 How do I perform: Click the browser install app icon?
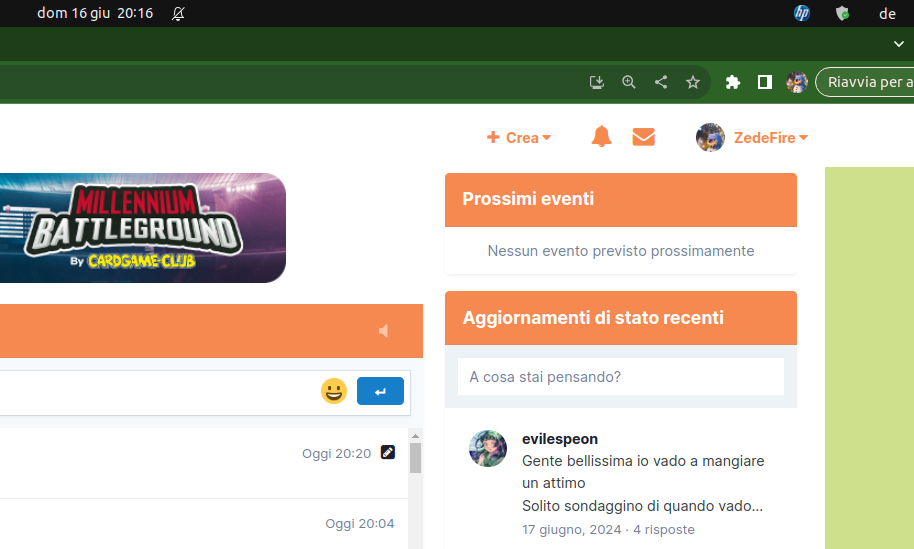click(x=596, y=82)
